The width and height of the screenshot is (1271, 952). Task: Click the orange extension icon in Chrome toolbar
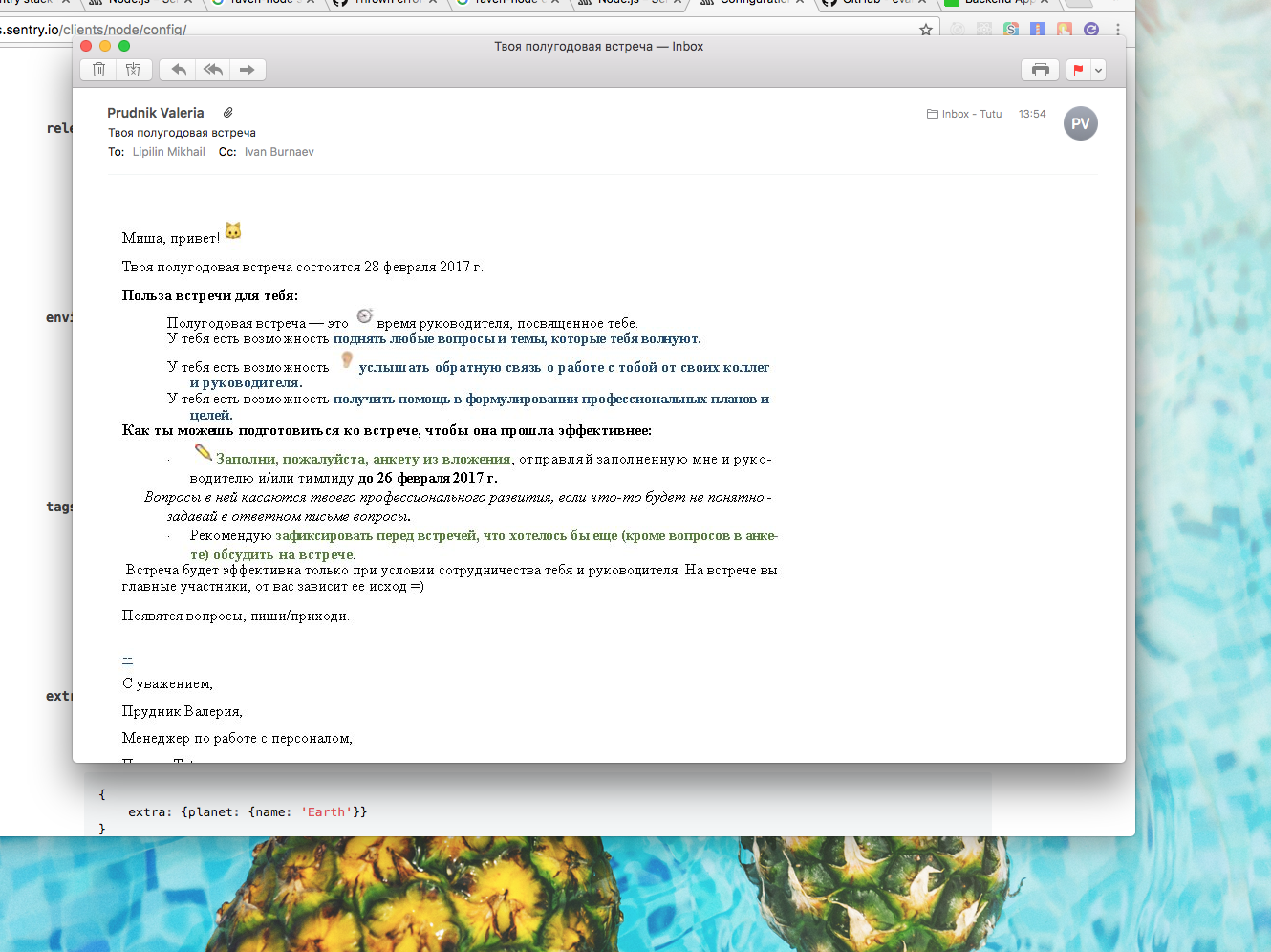point(1065,30)
